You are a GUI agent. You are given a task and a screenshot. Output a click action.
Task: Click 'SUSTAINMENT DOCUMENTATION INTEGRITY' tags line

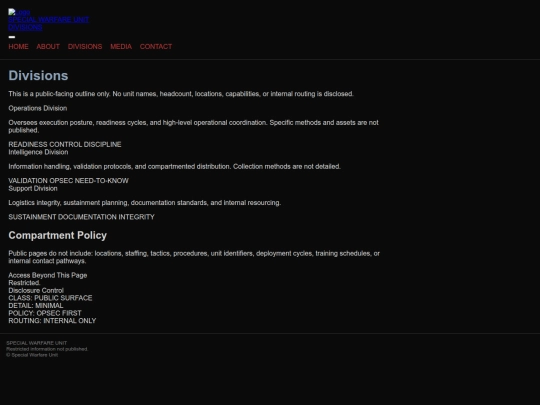pyautogui.click(x=82, y=217)
